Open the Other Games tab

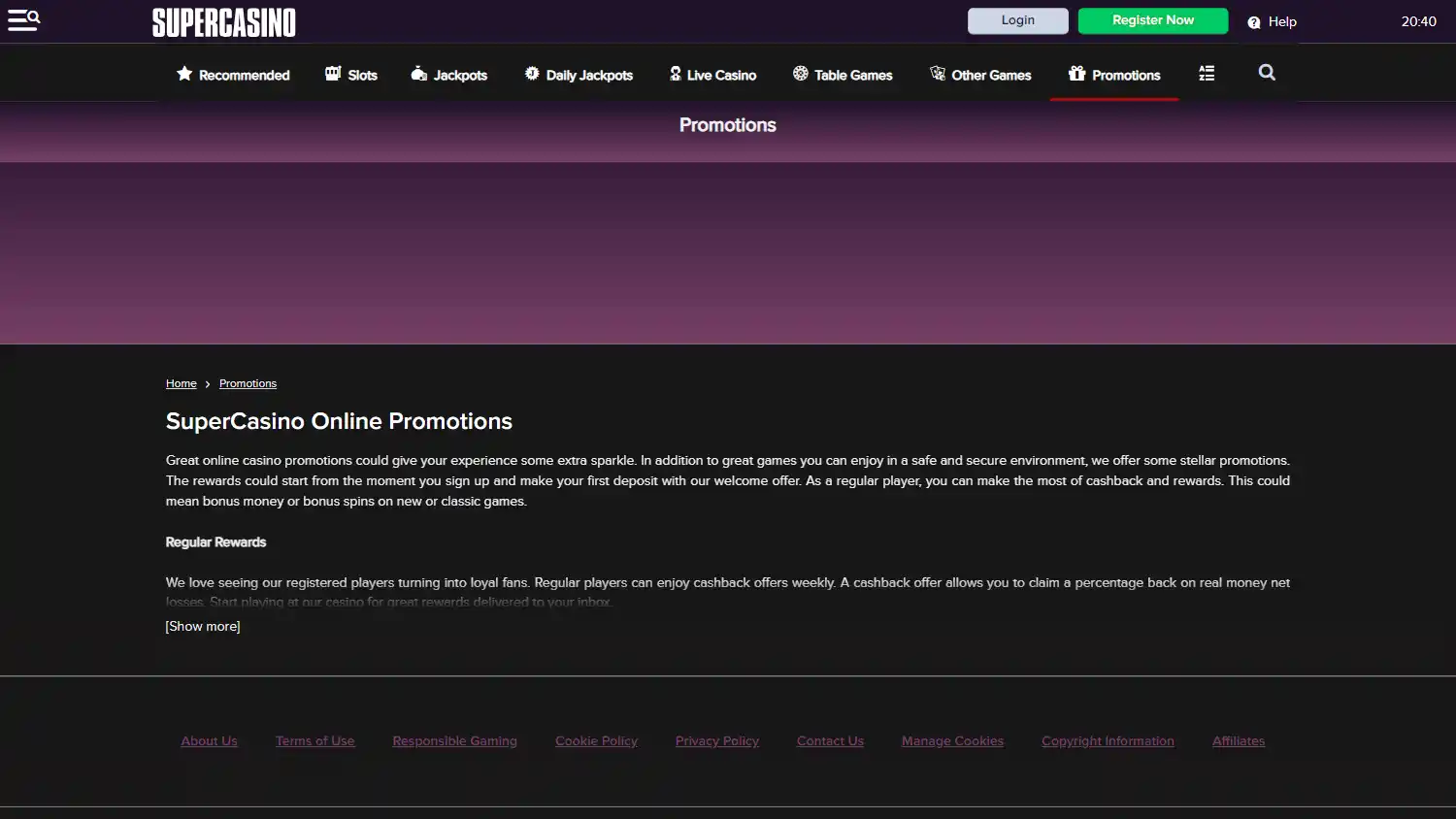coord(980,75)
